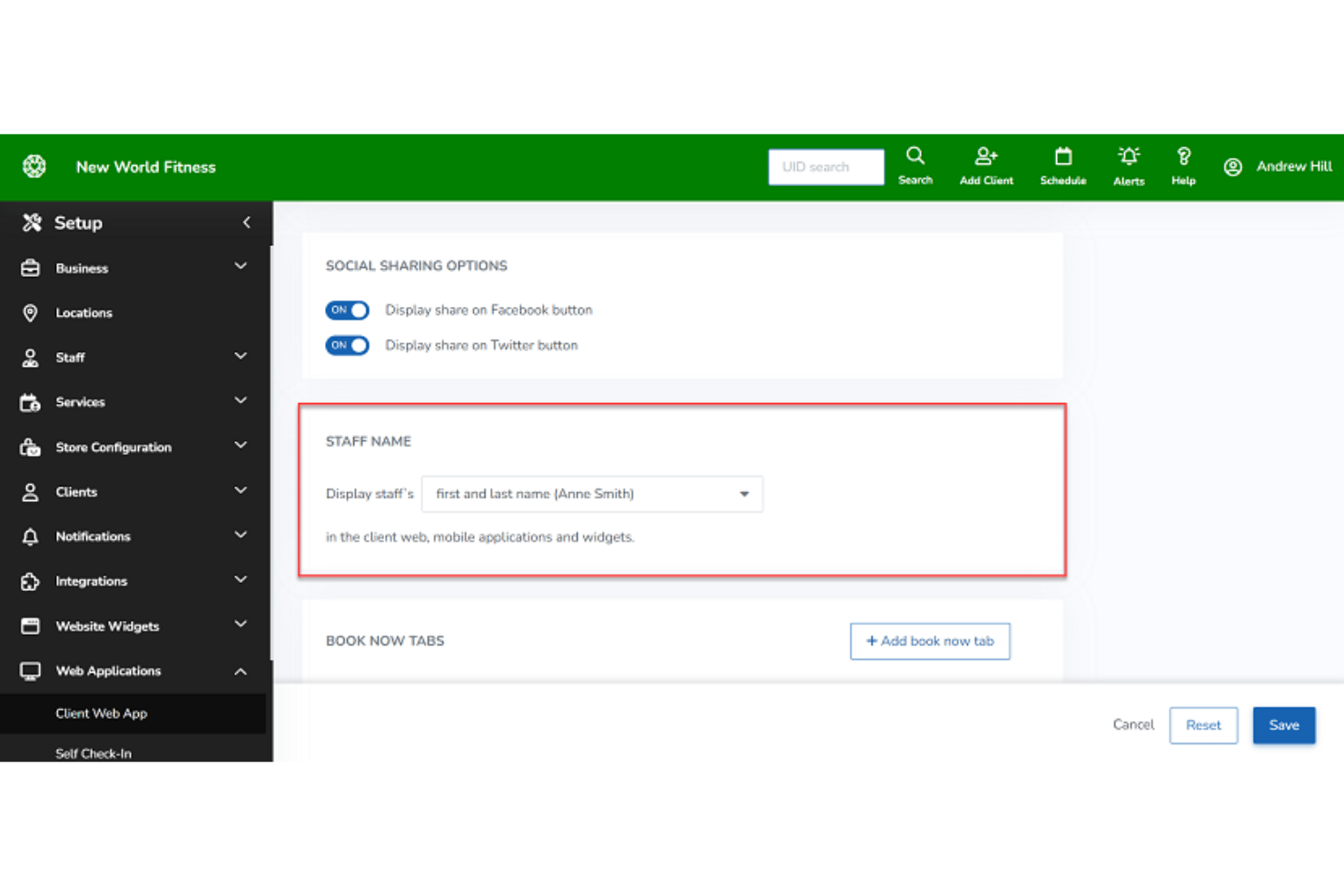Click the Business briefcase icon
The width and height of the screenshot is (1344, 896).
(30, 268)
